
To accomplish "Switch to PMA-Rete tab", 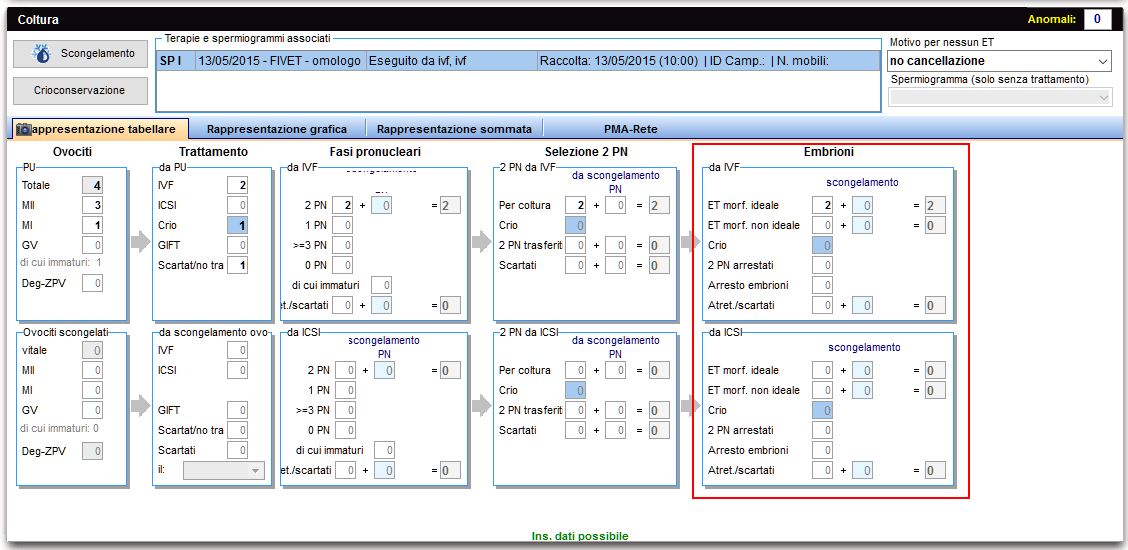I will tap(631, 129).
